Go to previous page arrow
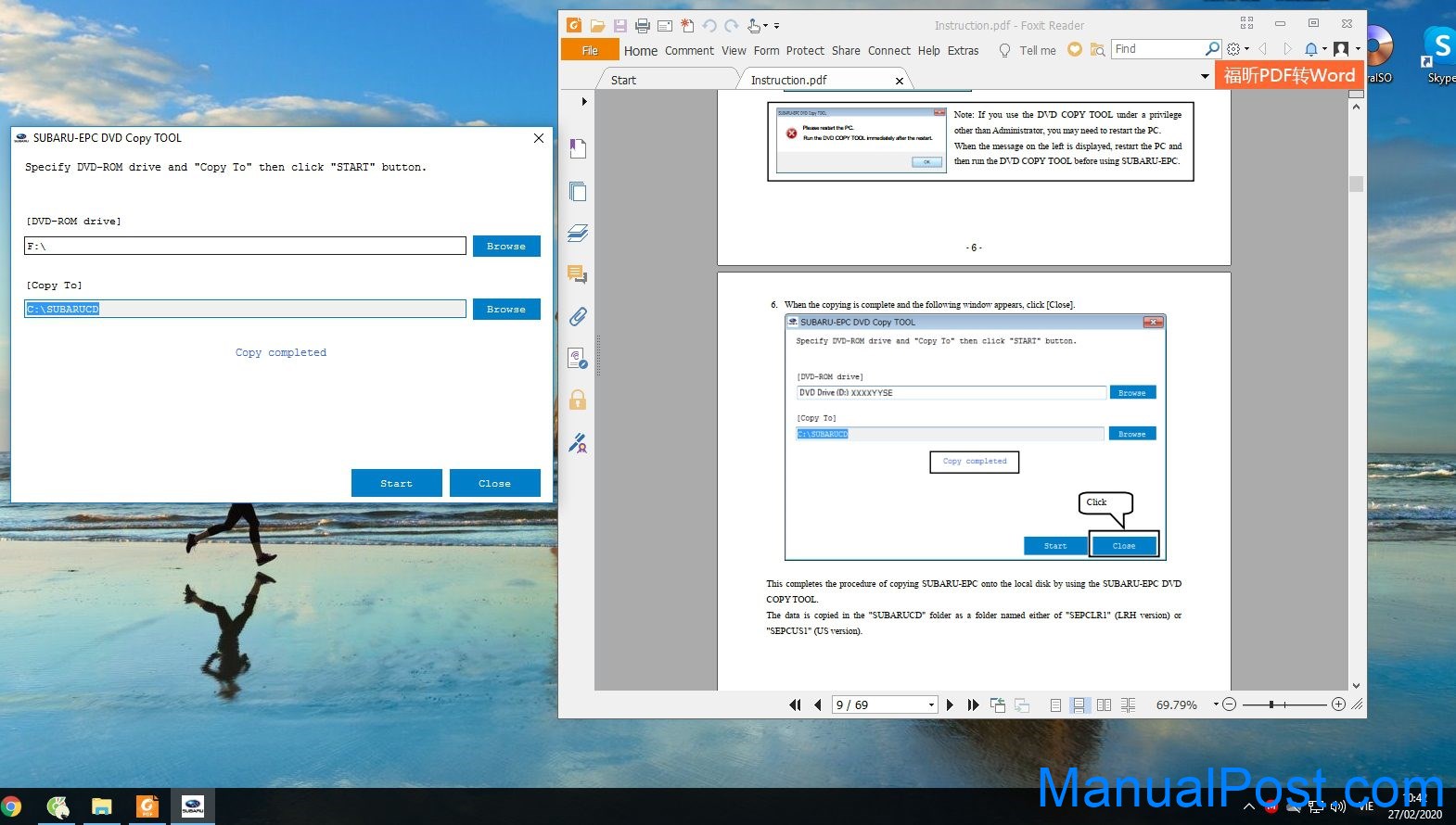This screenshot has width=1456, height=825. point(817,704)
